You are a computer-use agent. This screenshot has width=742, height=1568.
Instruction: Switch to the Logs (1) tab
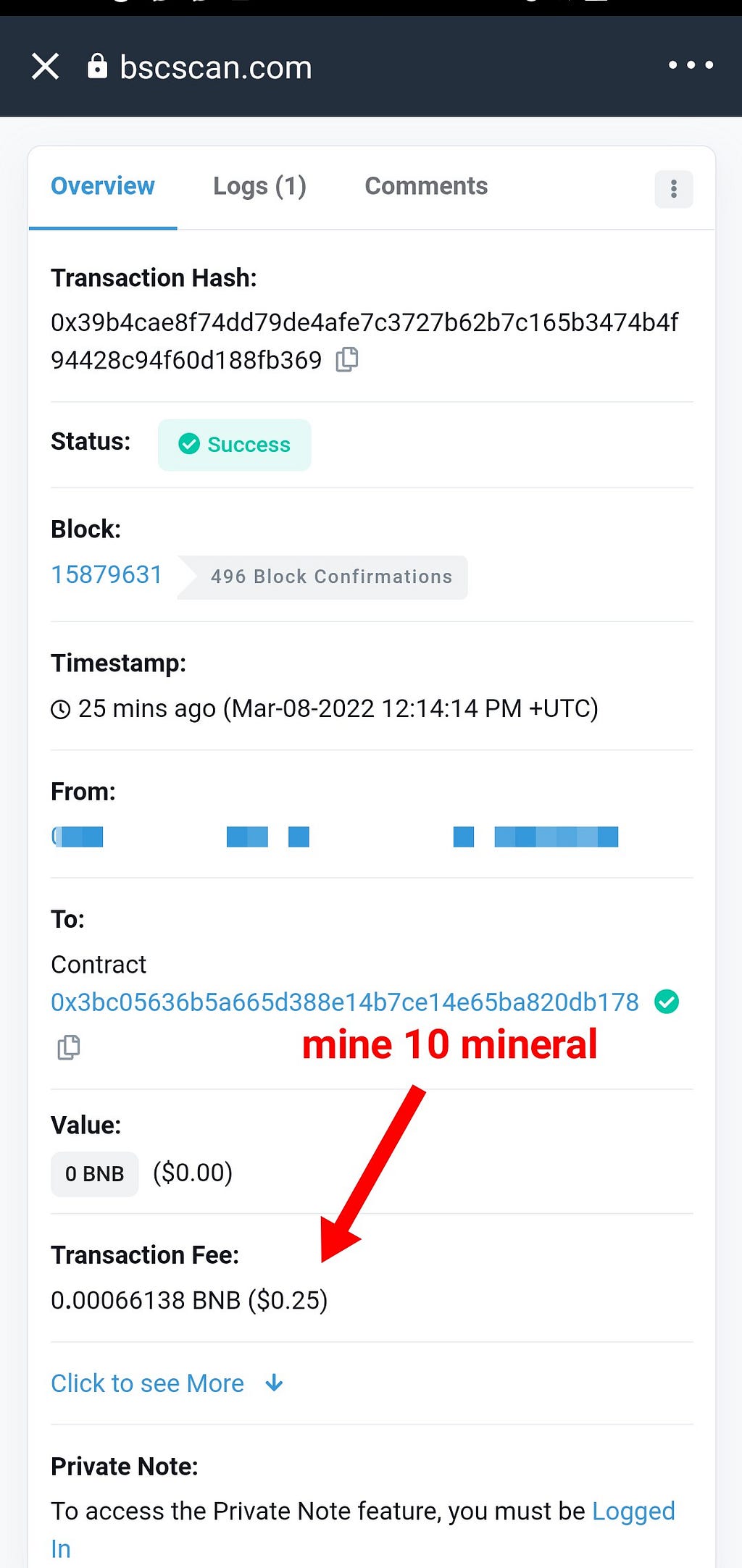coord(259,186)
